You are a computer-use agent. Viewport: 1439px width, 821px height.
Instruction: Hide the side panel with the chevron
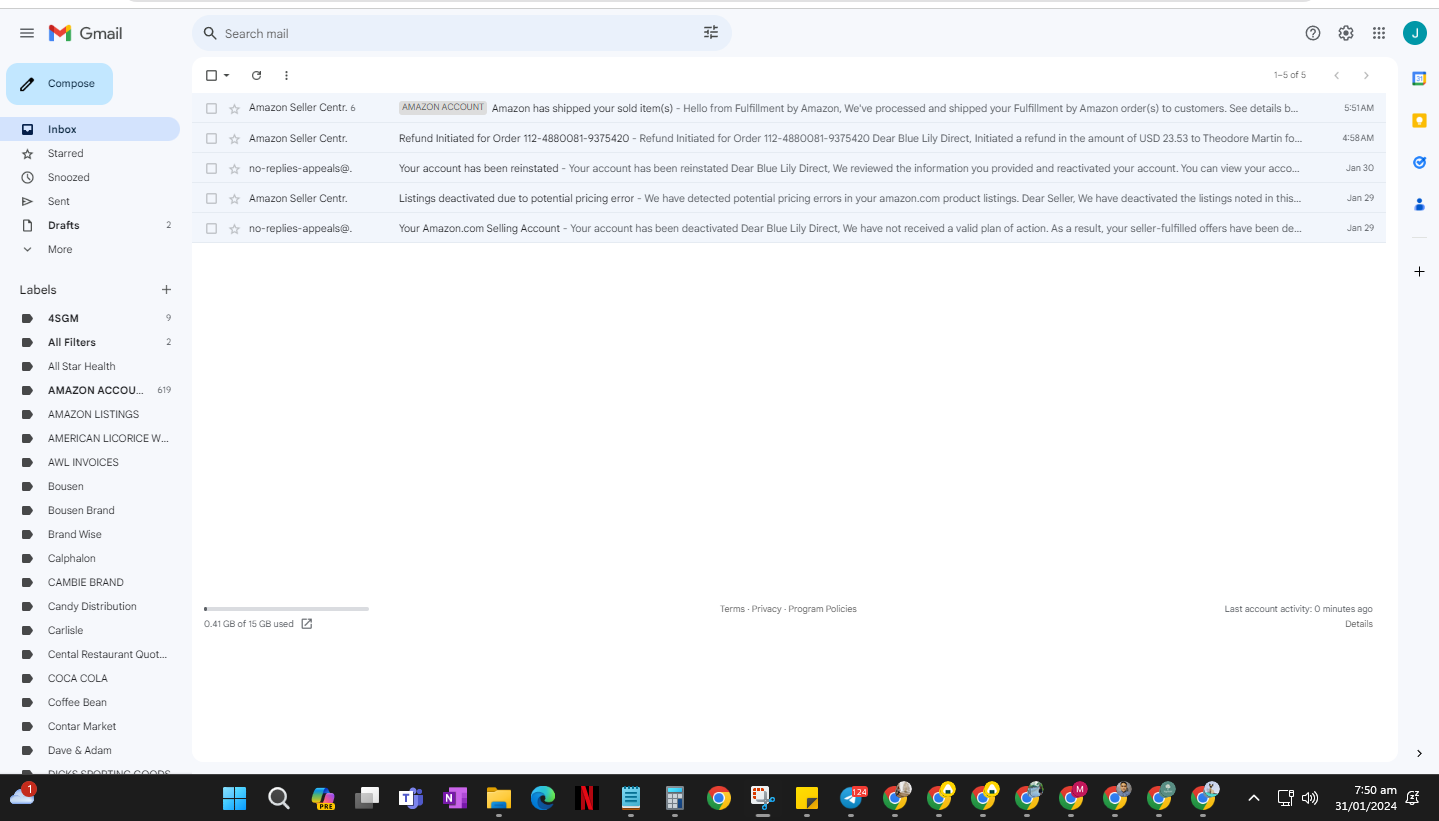1419,753
